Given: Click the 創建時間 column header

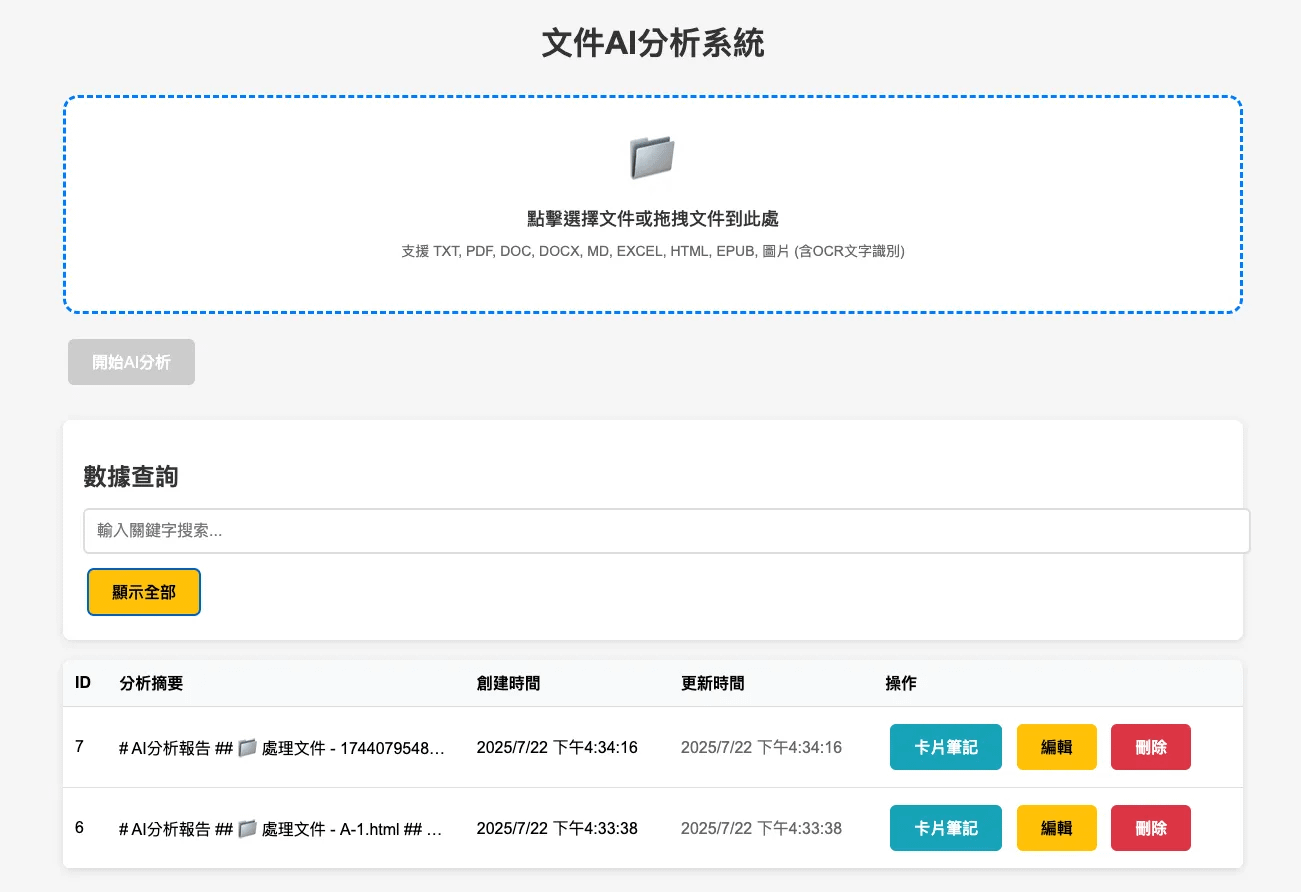Looking at the screenshot, I should (x=508, y=683).
